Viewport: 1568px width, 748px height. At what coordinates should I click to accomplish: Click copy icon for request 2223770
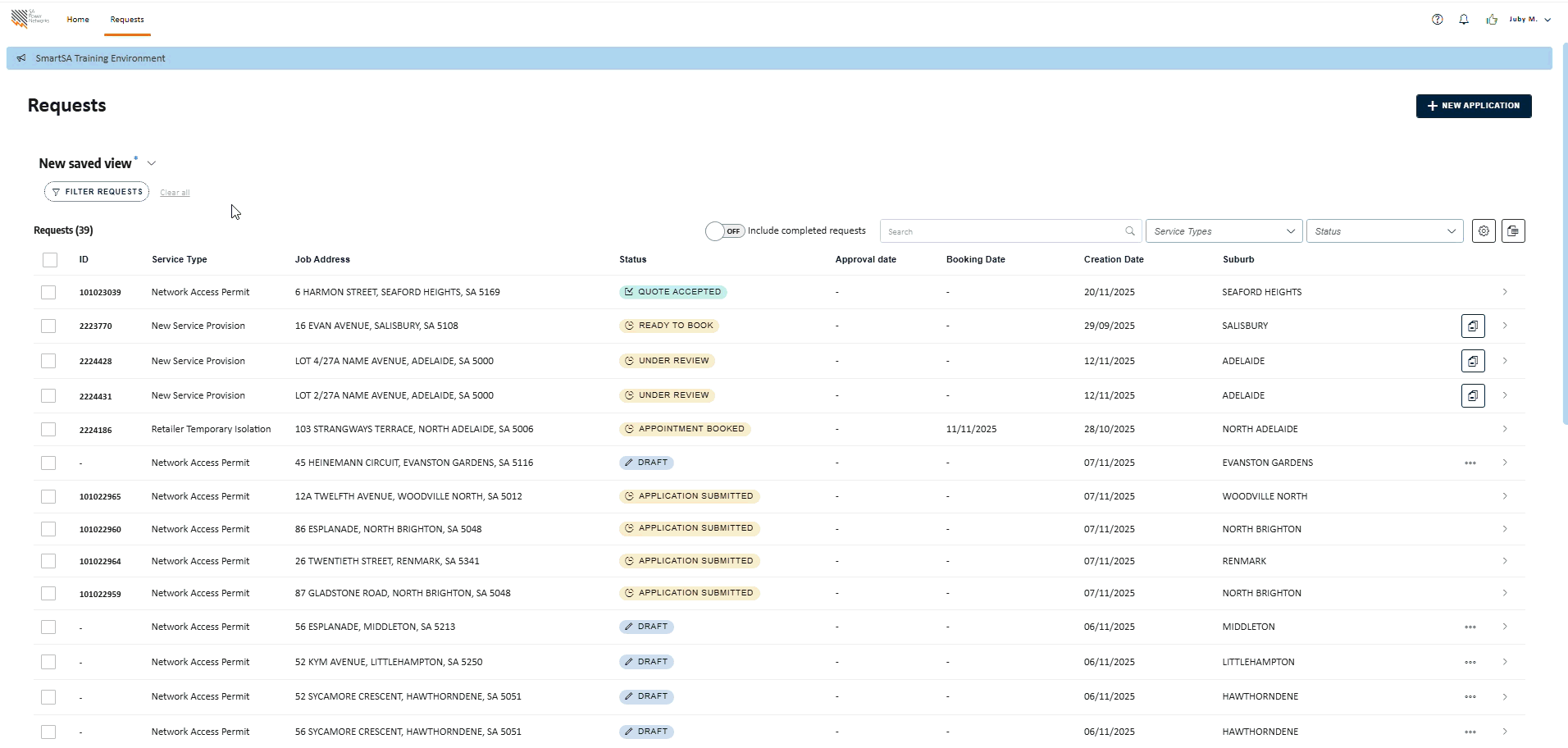1473,326
